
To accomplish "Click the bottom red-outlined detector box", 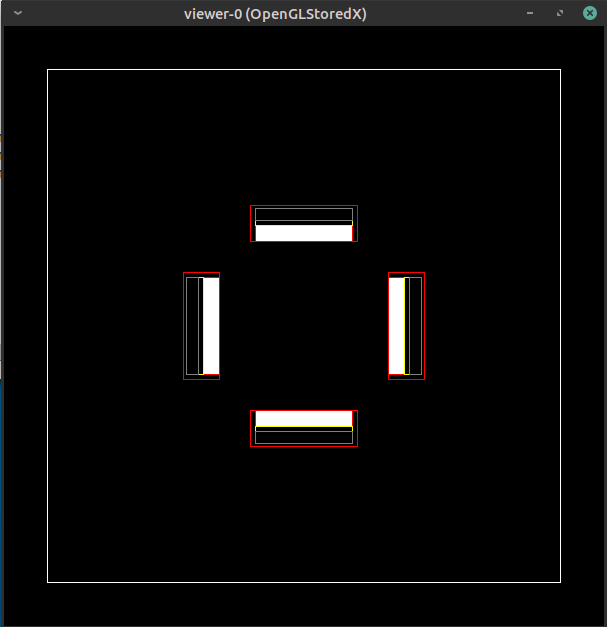I will pos(304,428).
